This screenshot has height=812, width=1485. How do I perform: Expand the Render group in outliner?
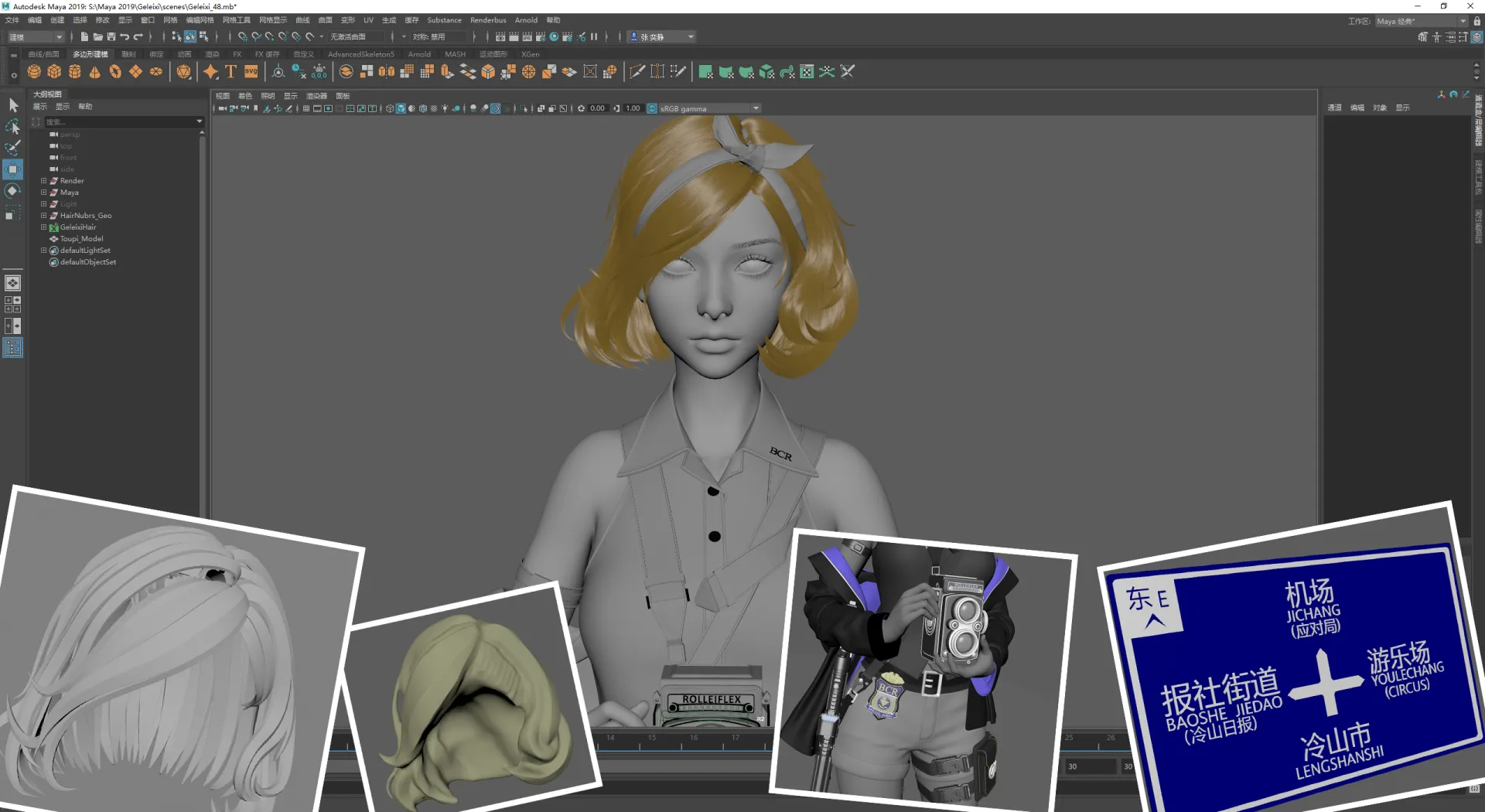coord(44,181)
